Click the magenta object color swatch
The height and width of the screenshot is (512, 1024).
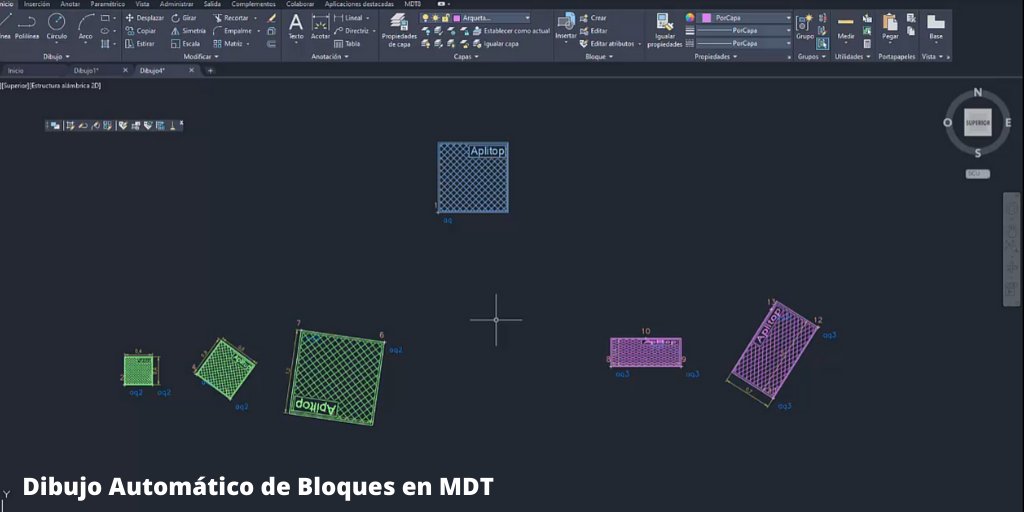coord(706,18)
